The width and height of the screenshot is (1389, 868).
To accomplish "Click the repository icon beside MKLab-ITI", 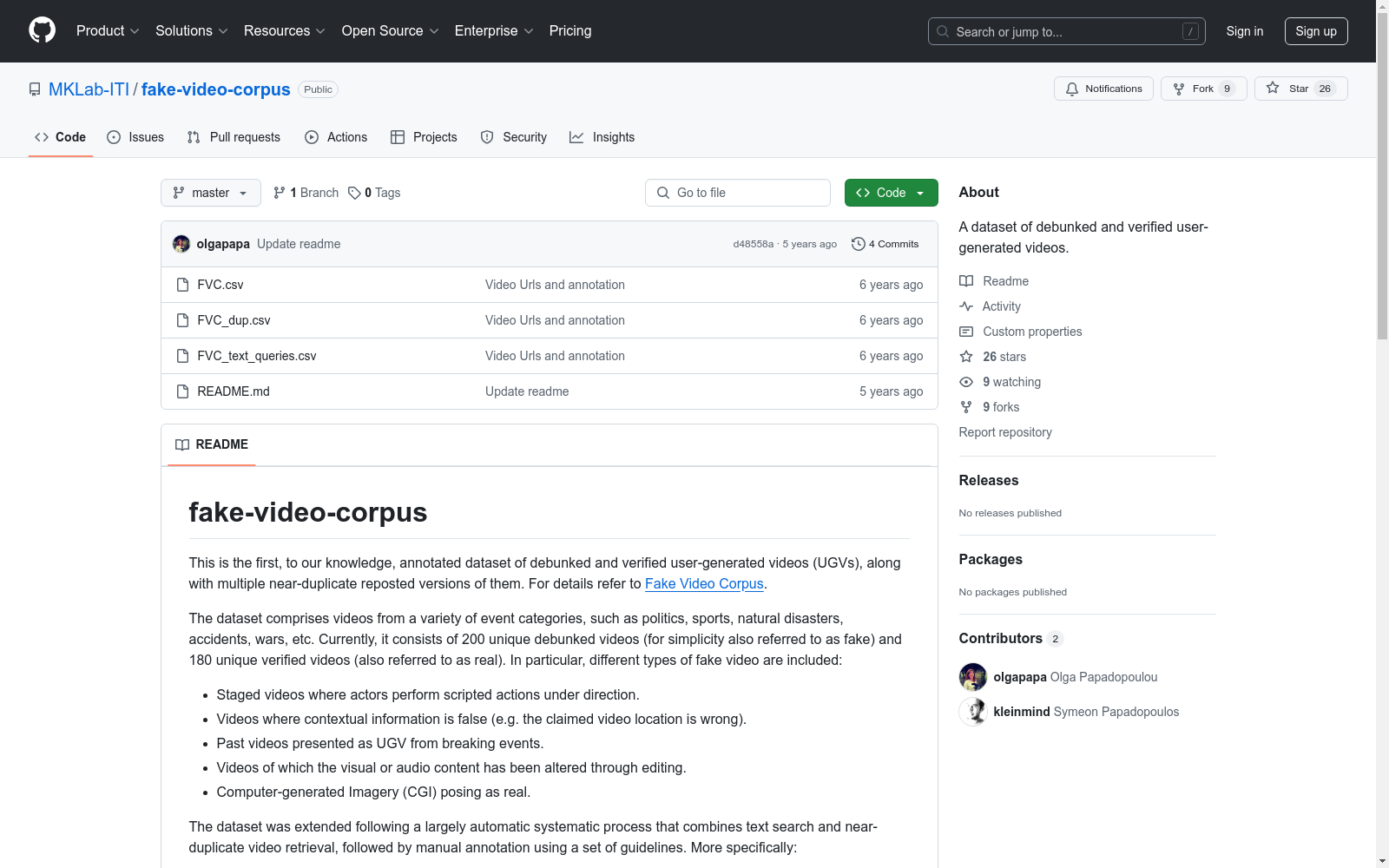I will (x=35, y=89).
